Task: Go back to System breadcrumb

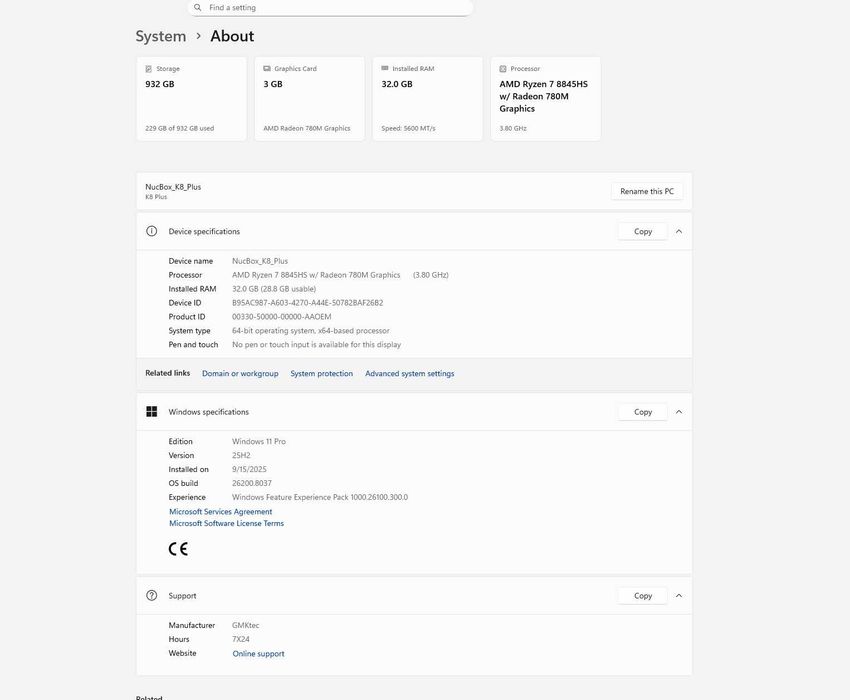Action: (161, 36)
